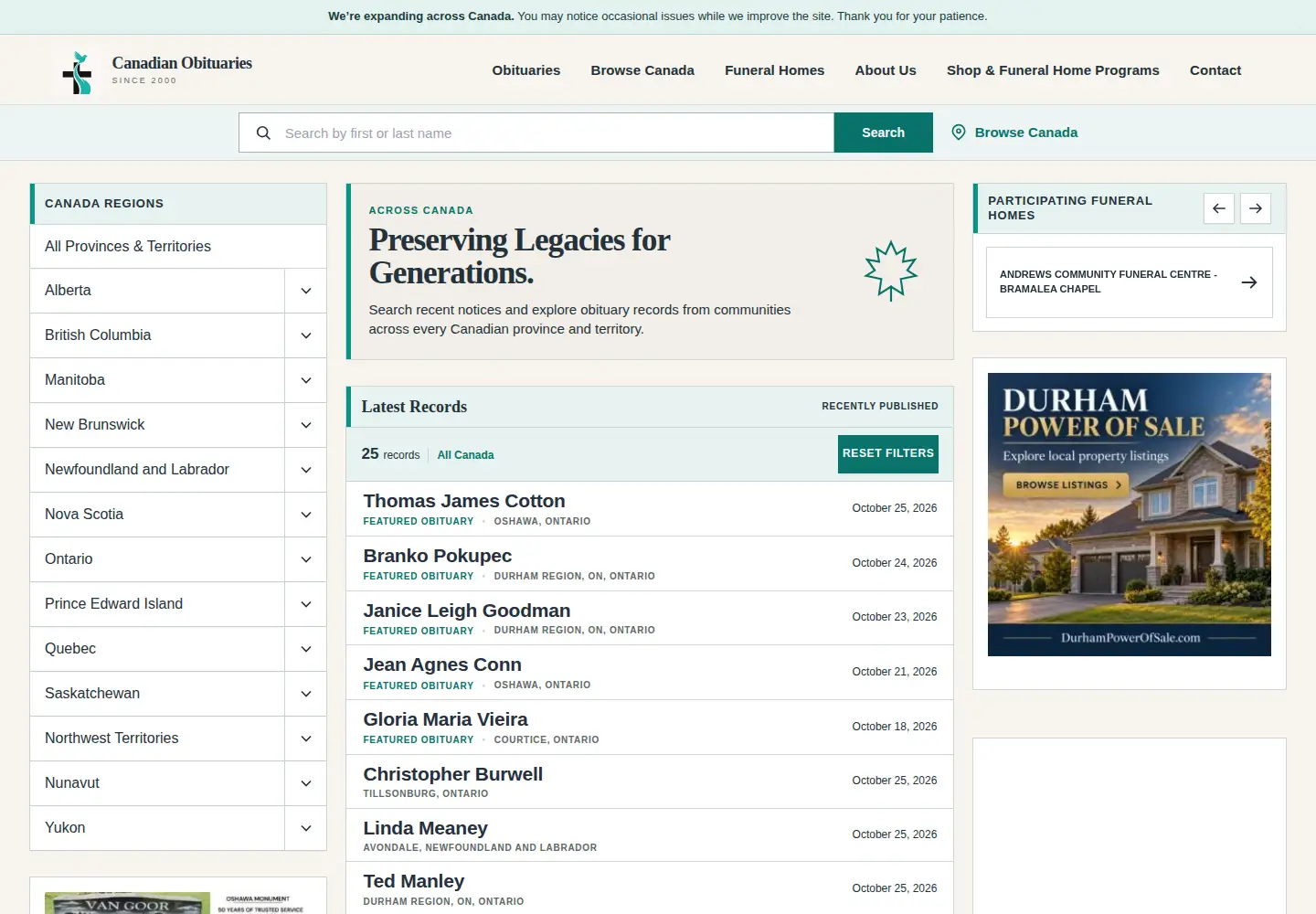Expand the New Brunswick region
This screenshot has width=1316, height=914.
306,425
